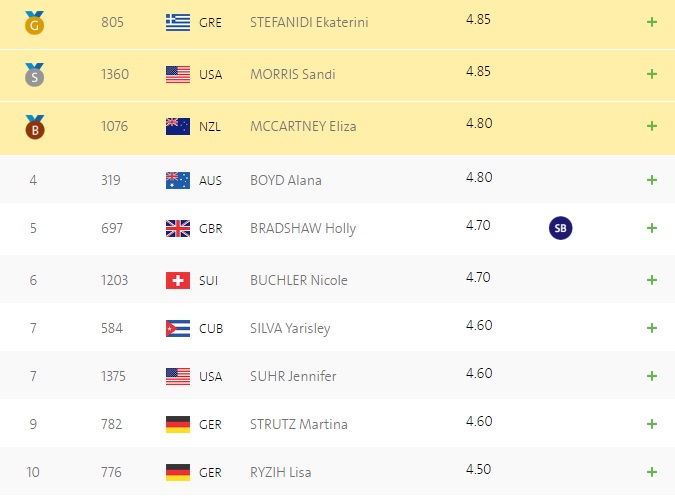
Task: Click the SB season best badge
Action: (560, 228)
